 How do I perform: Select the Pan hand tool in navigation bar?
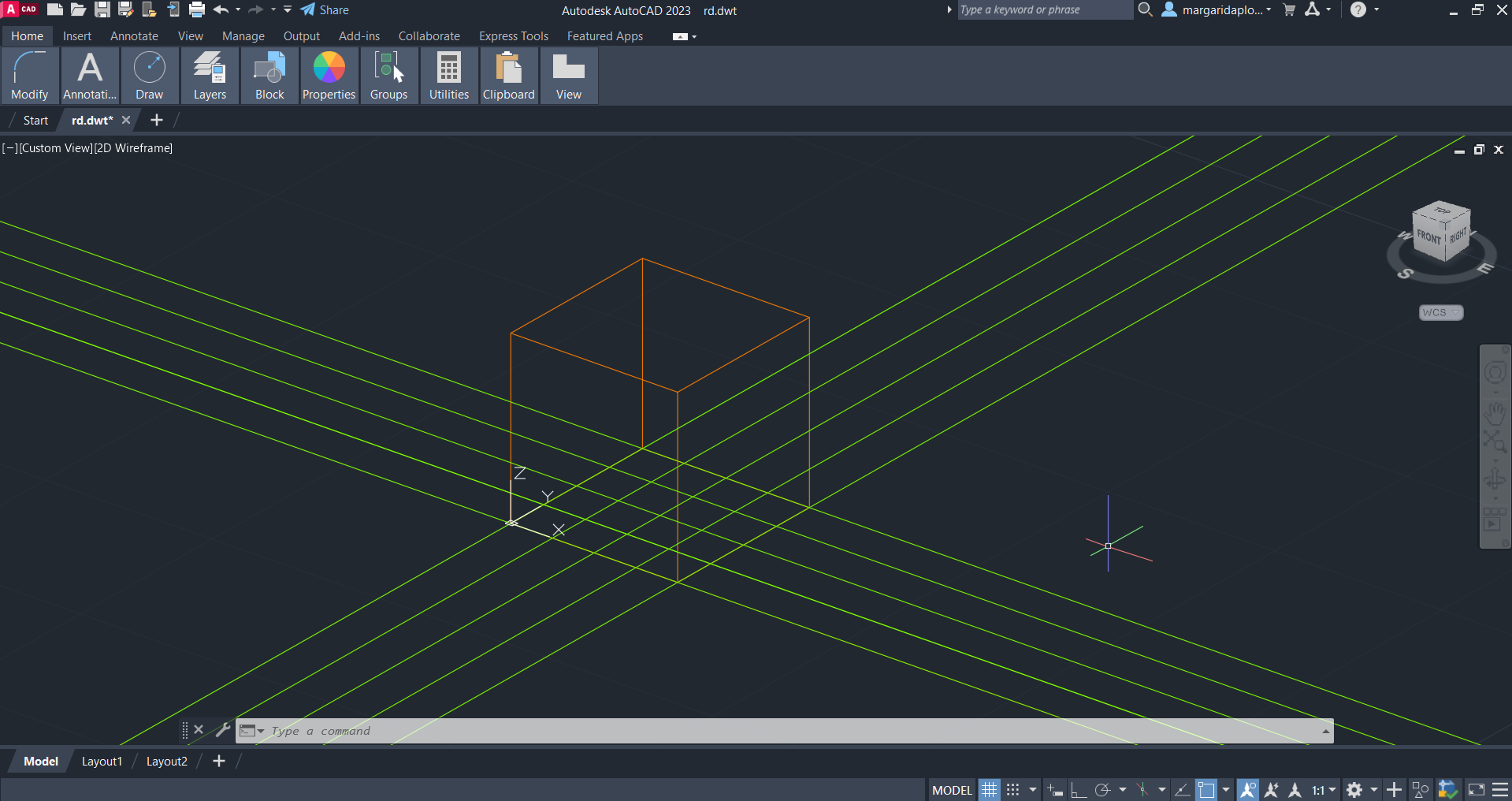pyautogui.click(x=1495, y=412)
